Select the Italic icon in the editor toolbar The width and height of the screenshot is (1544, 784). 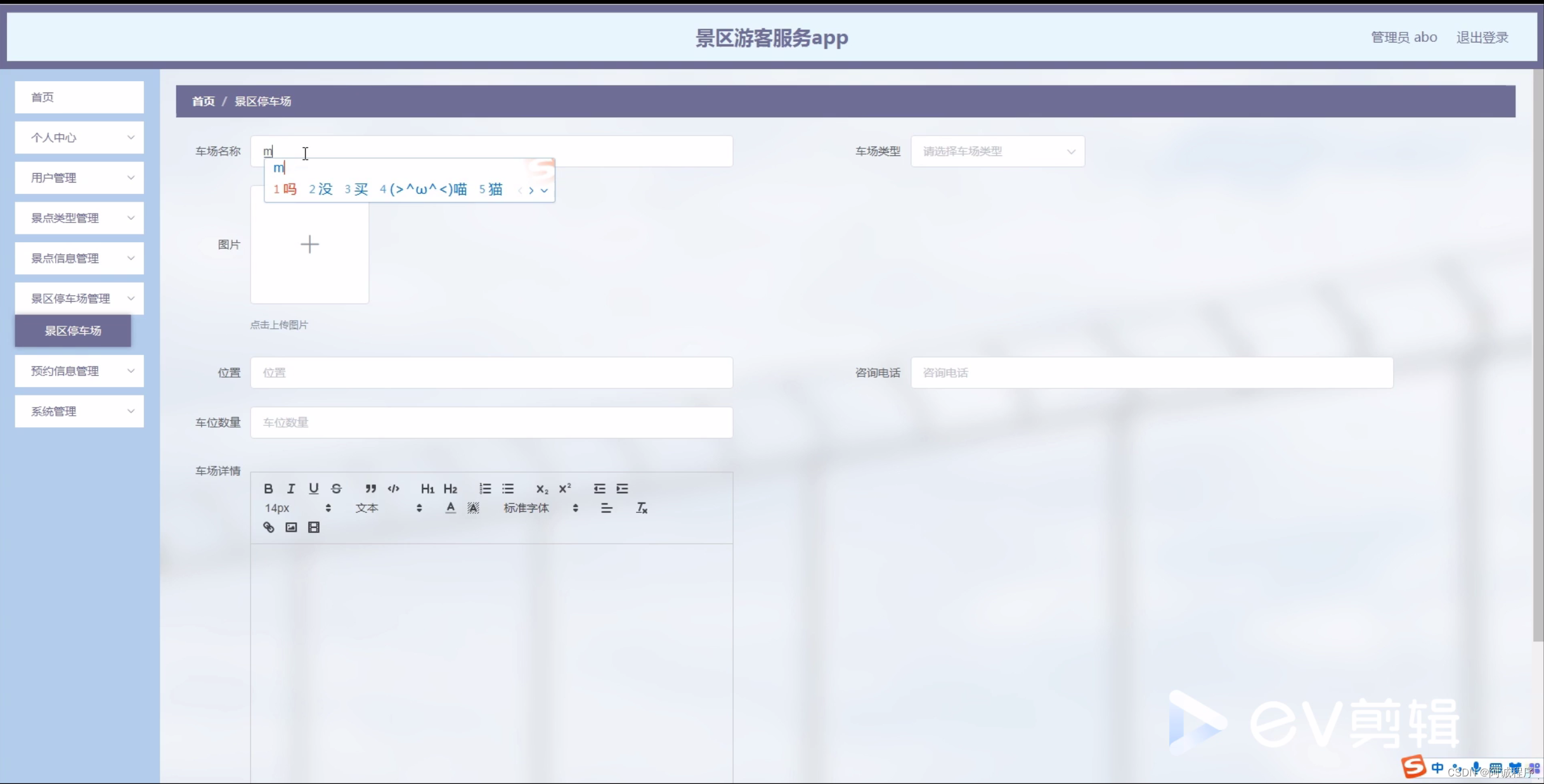coord(290,488)
